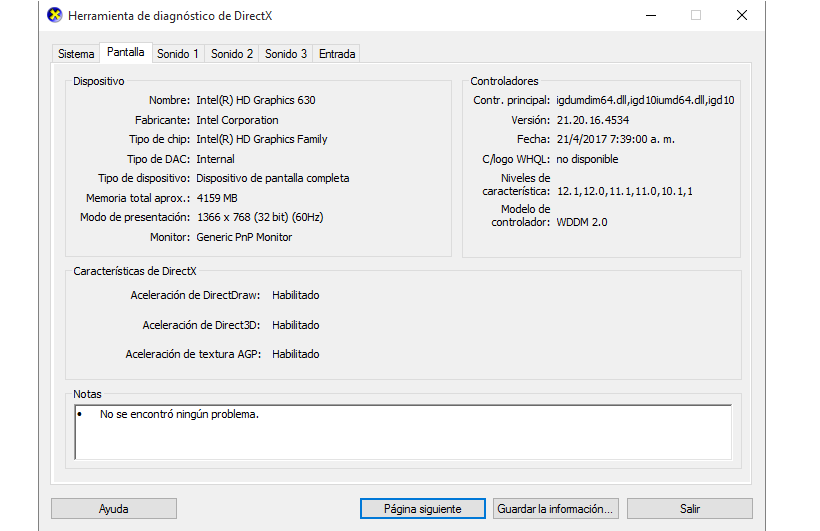The width and height of the screenshot is (820, 531).
Task: Click the Fabricante: label
Action: pyautogui.click(x=163, y=120)
